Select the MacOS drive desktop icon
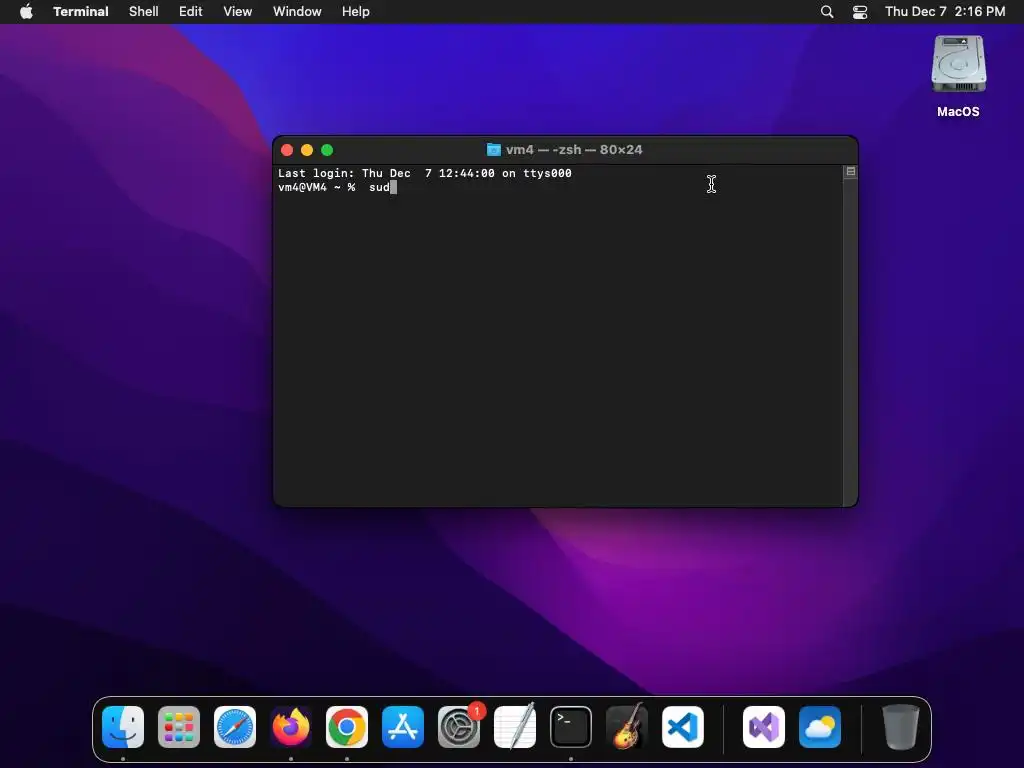This screenshot has height=768, width=1024. coord(958,76)
